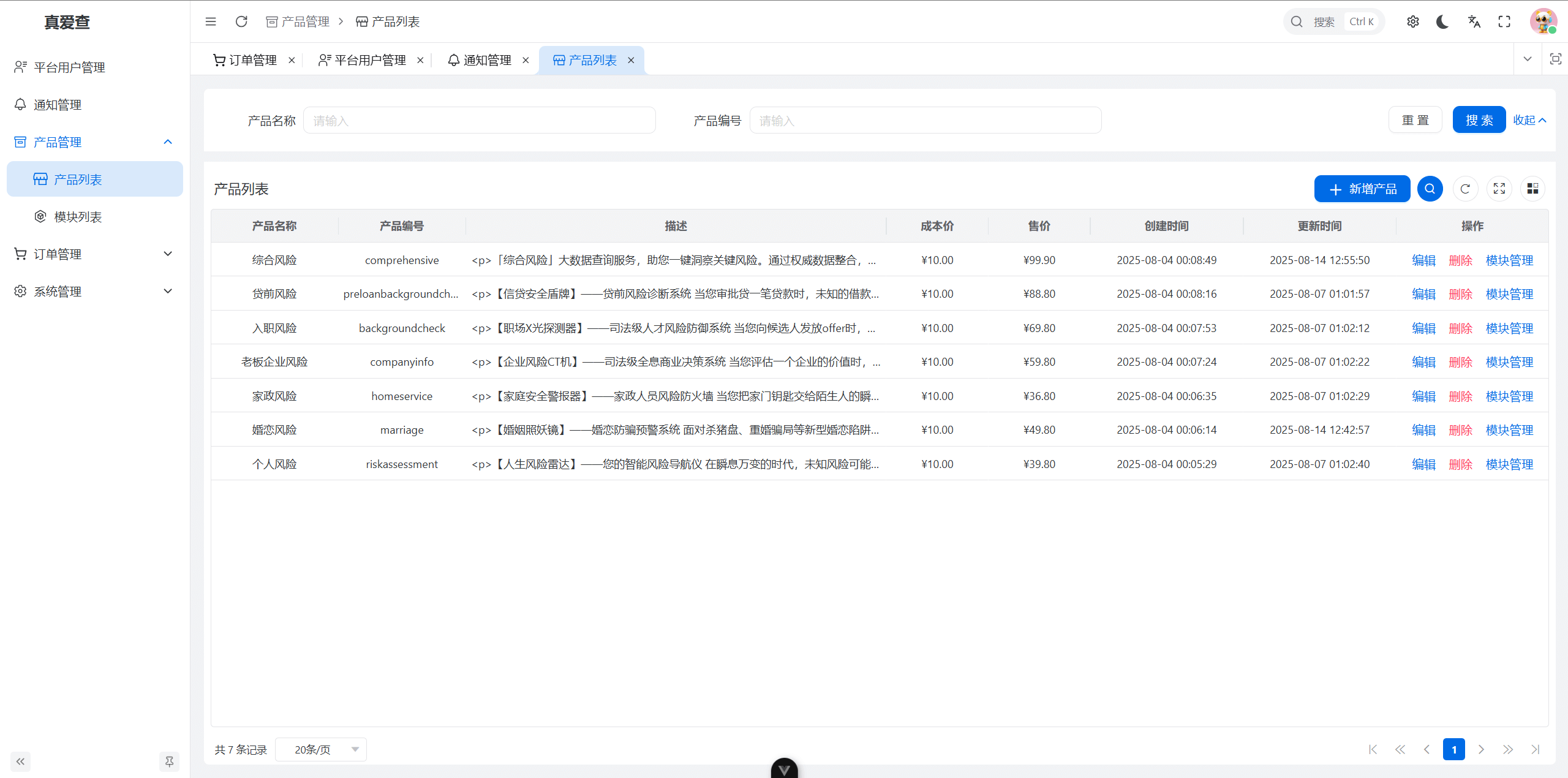Viewport: 1568px width, 778px height.
Task: Delete the 贷前风险 product
Action: tap(1460, 294)
